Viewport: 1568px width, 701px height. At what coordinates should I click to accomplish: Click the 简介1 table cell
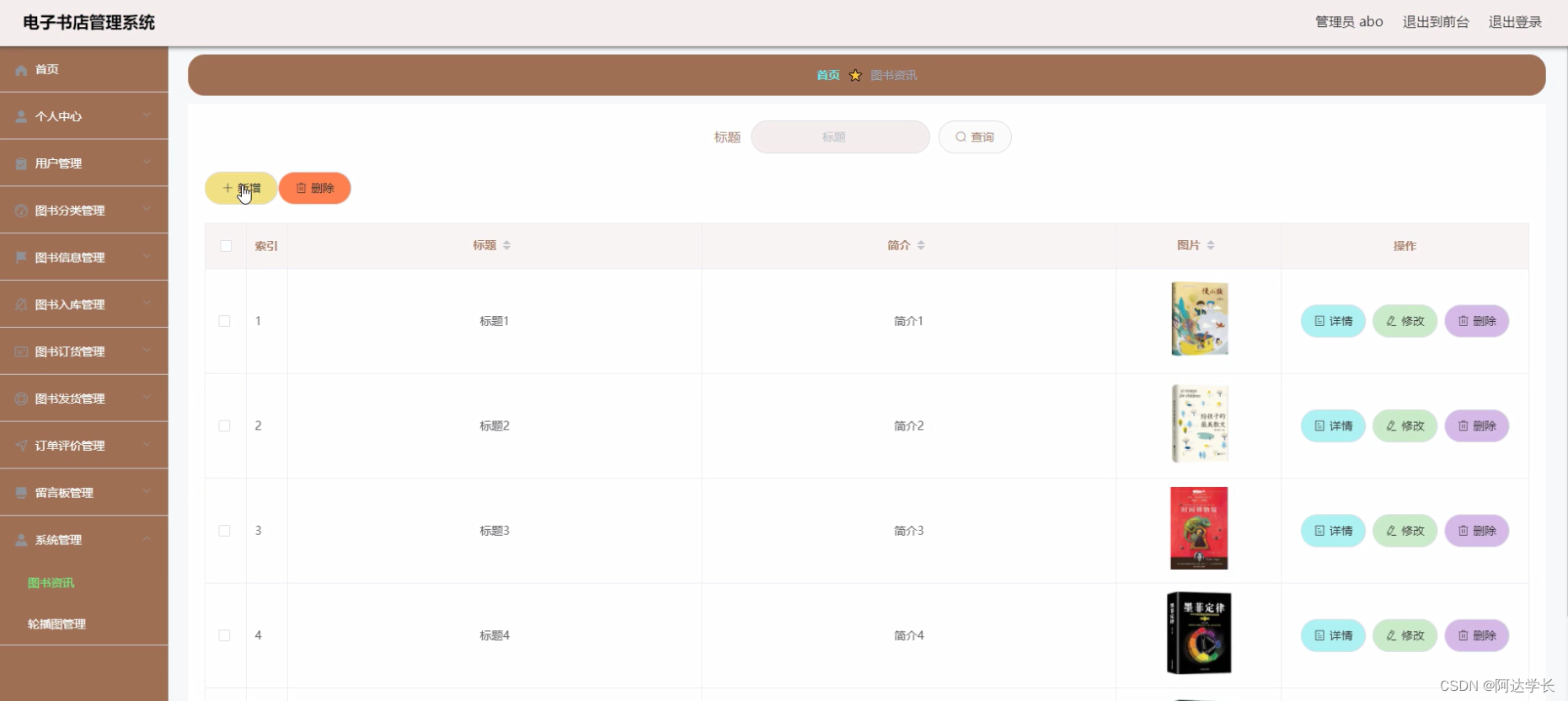[908, 321]
